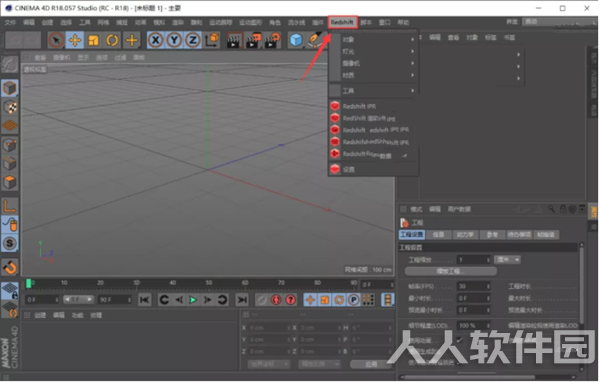Click the 缩放工程 button
Image resolution: width=600 pixels, height=382 pixels.
(x=451, y=271)
